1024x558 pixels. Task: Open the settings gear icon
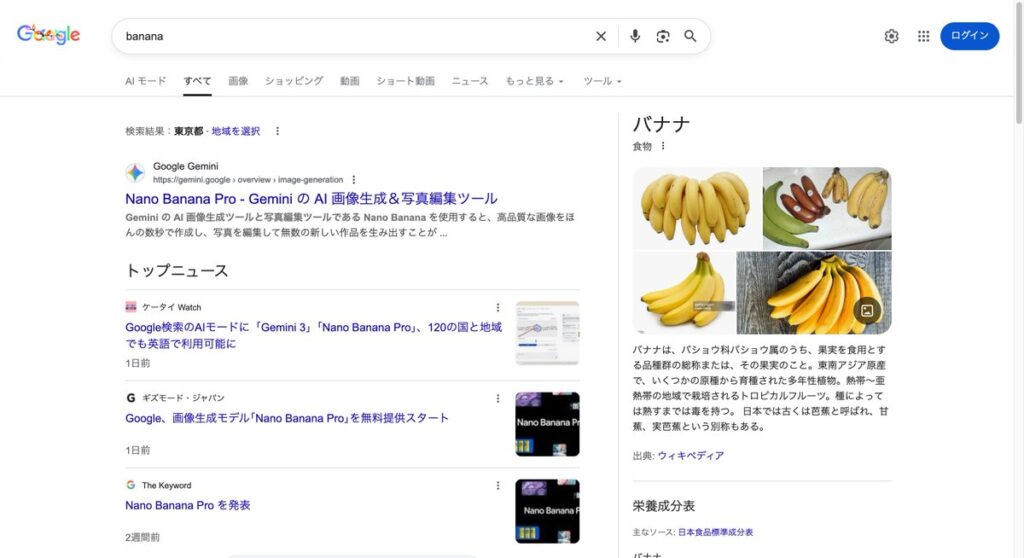pyautogui.click(x=891, y=36)
